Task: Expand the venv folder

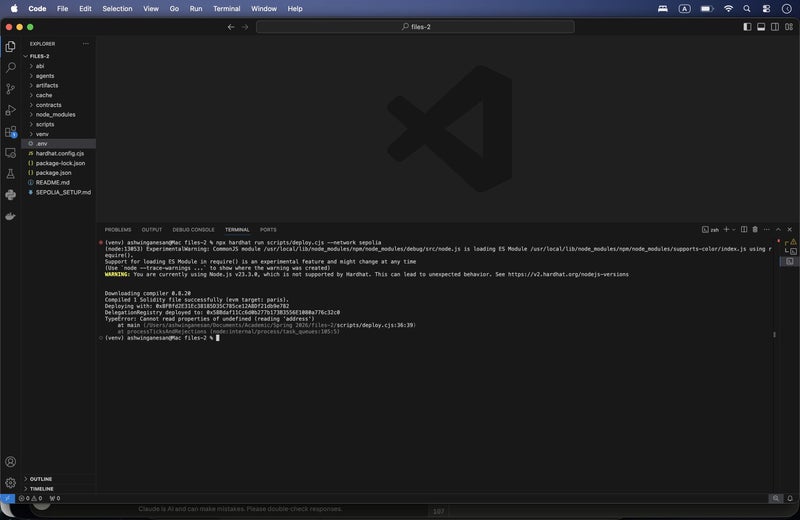Action: click(x=58, y=134)
